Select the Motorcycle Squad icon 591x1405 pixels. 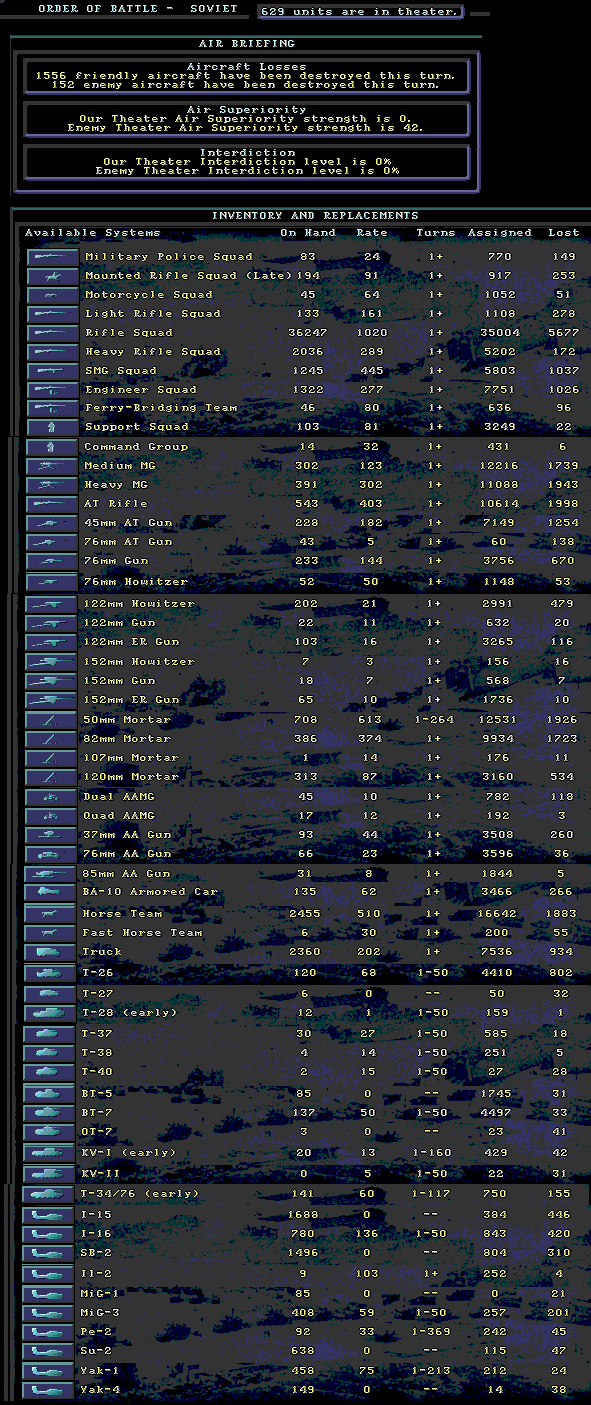(x=51, y=295)
